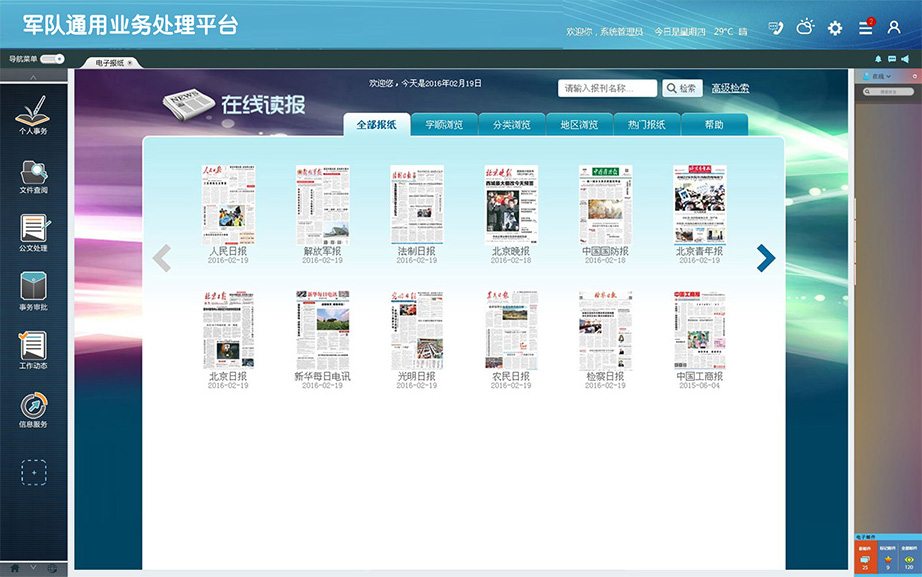
Task: Select the 热门报纸 tab
Action: point(647,125)
